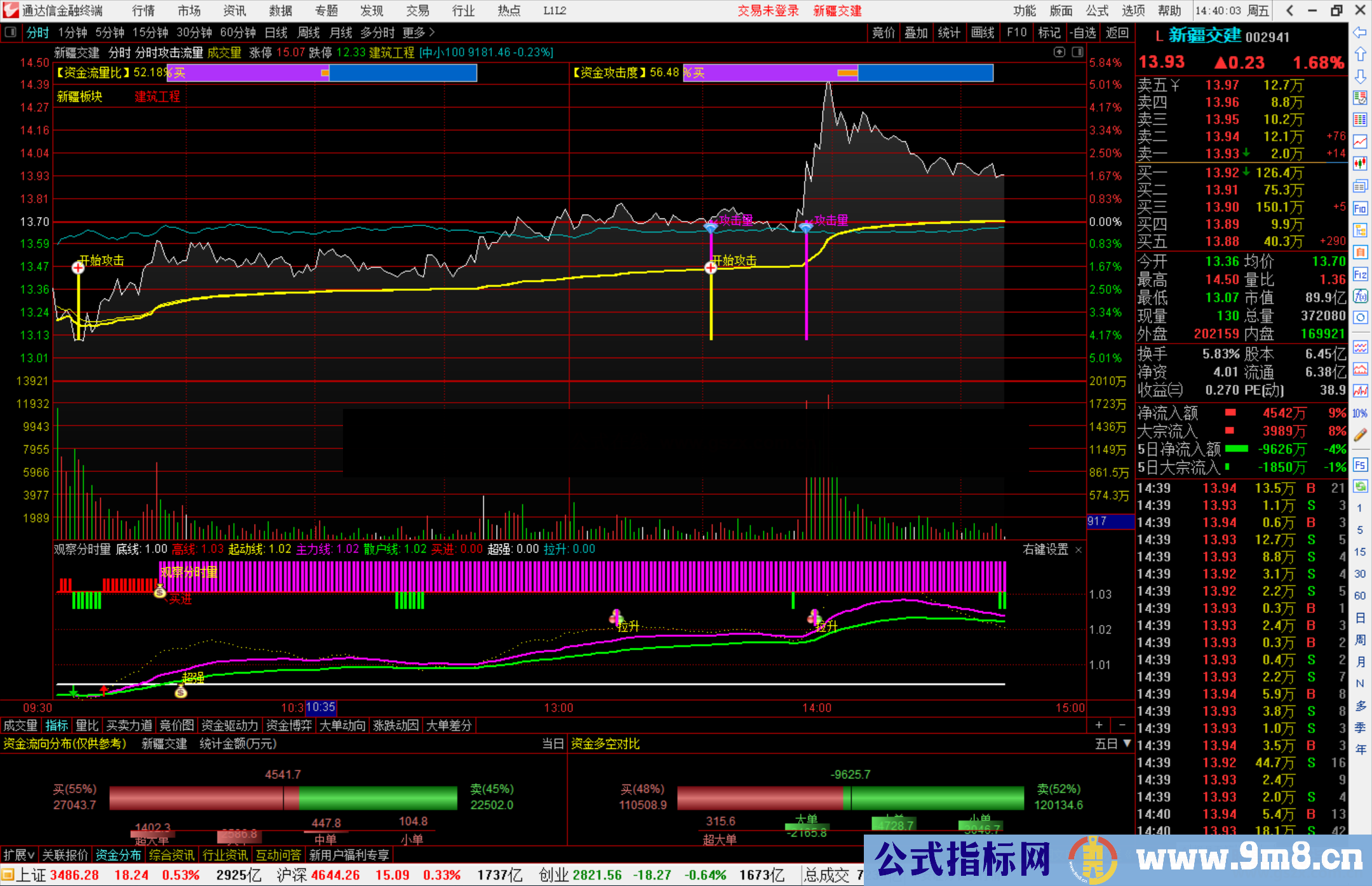
Task: Open the 行情 menu
Action: click(144, 11)
